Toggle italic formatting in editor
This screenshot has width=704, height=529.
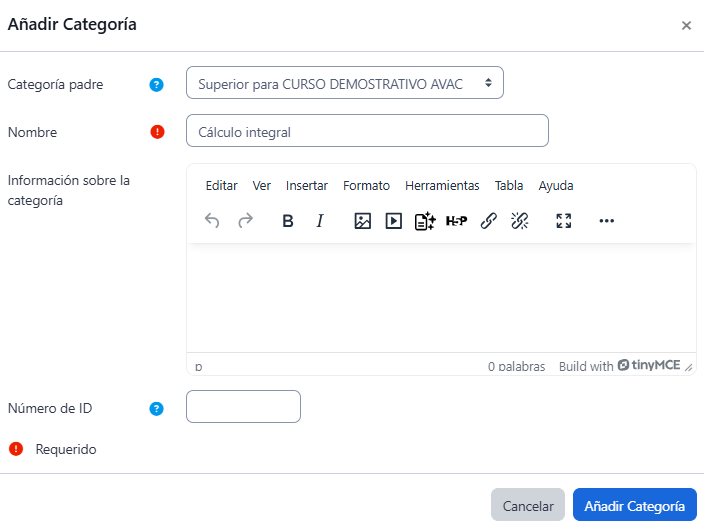pyautogui.click(x=320, y=221)
